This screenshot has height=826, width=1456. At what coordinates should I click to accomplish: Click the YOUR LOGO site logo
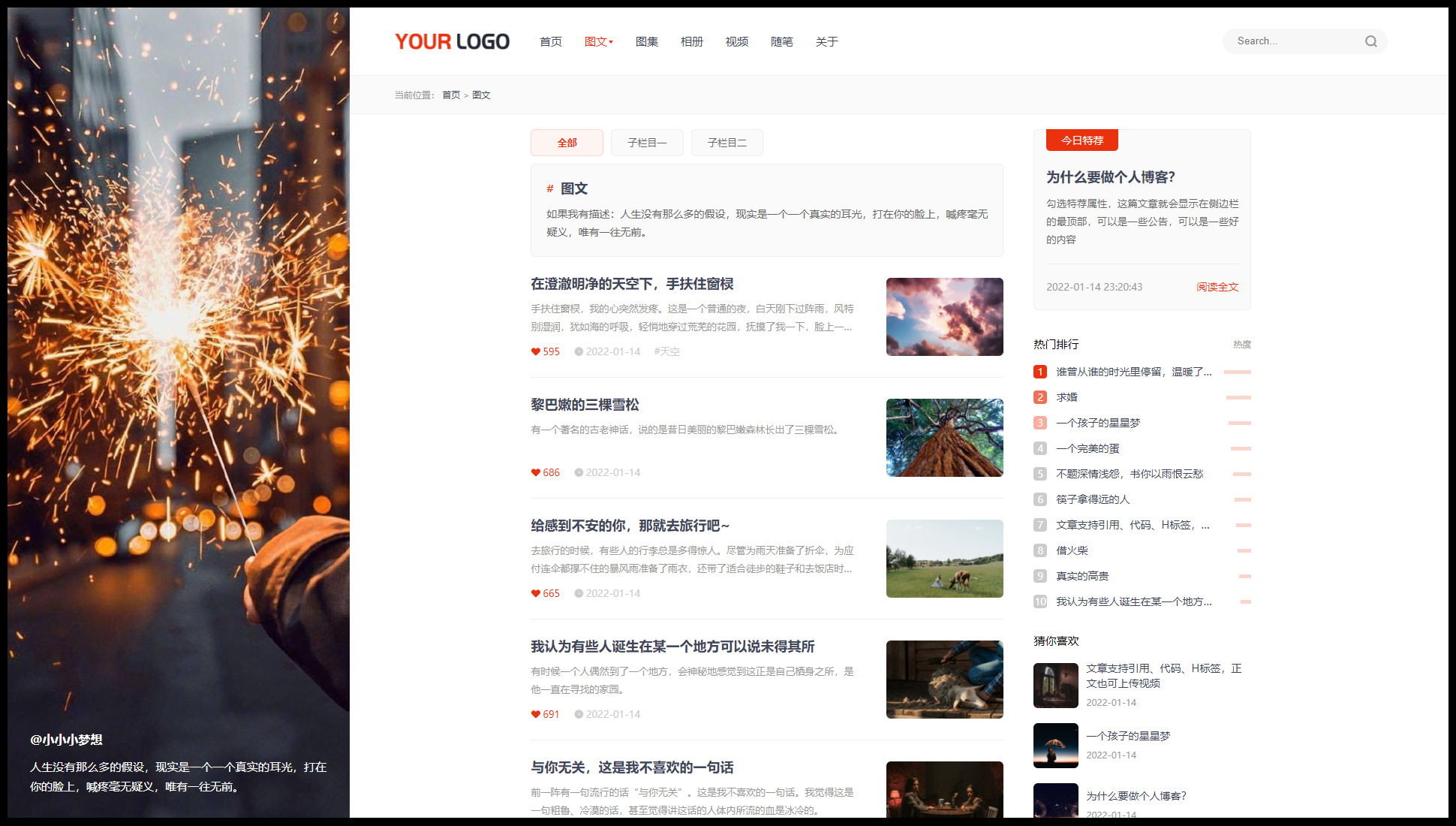(452, 41)
